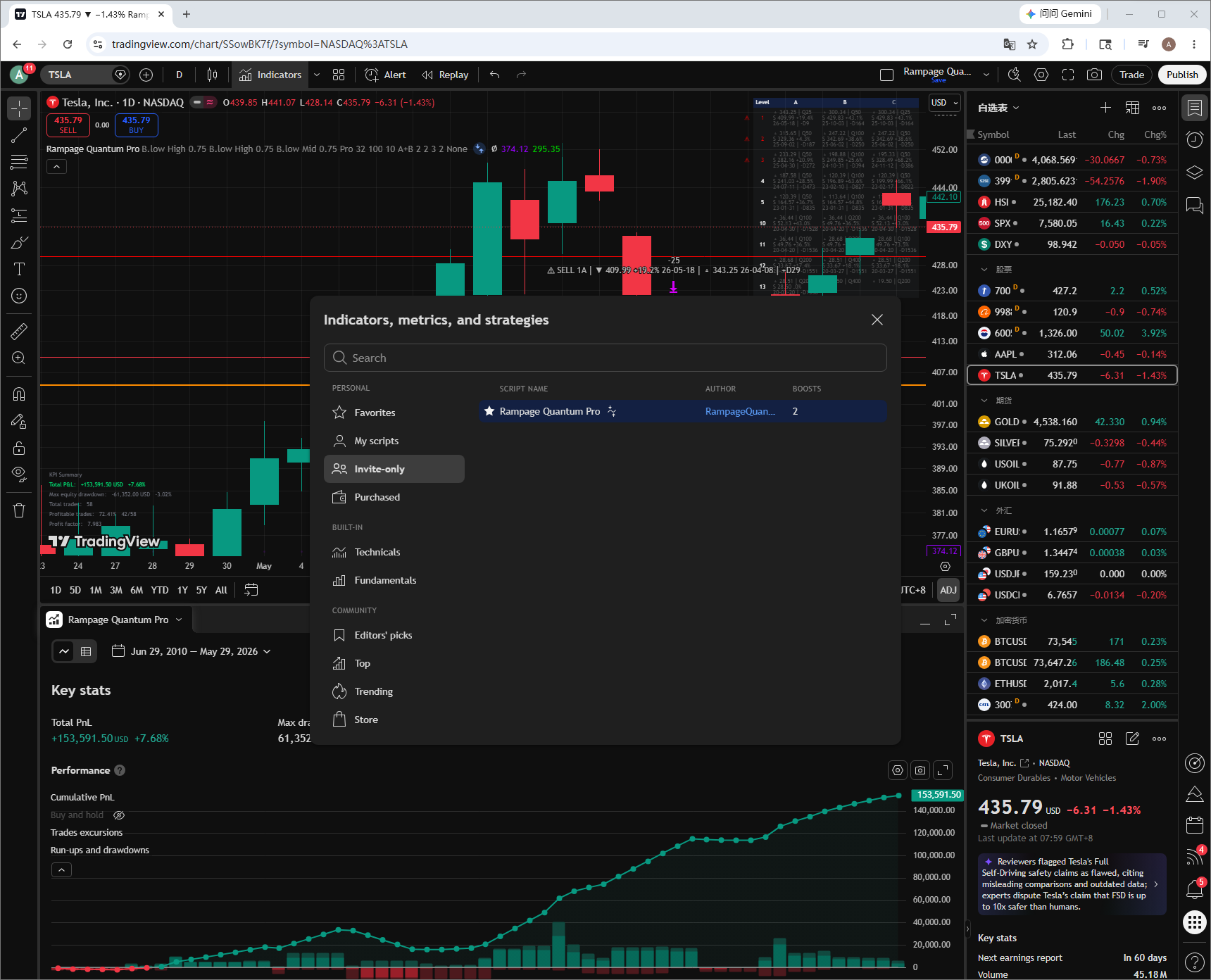The height and width of the screenshot is (980, 1211).
Task: Unfavorite Rampage Quantum Pro script star
Action: point(489,411)
